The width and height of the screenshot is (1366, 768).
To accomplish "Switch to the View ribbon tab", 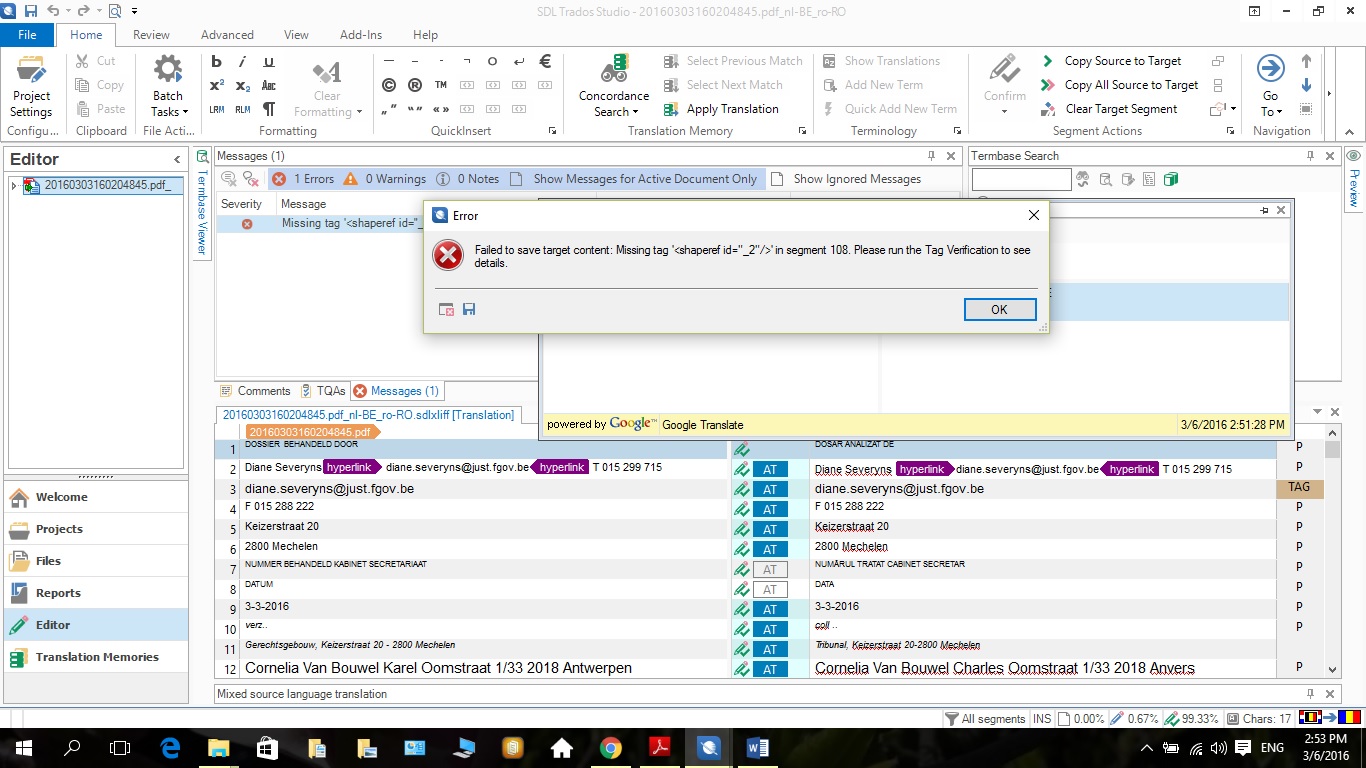I will [296, 34].
